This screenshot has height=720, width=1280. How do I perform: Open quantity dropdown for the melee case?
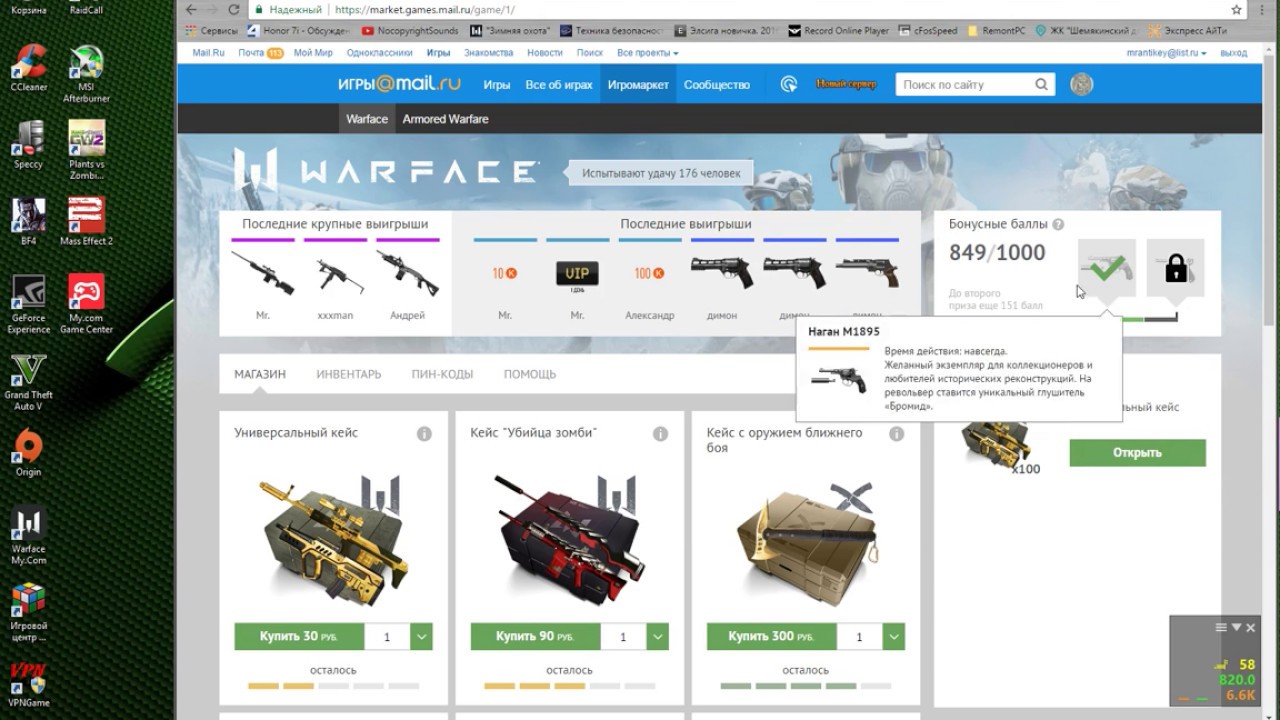tap(893, 637)
